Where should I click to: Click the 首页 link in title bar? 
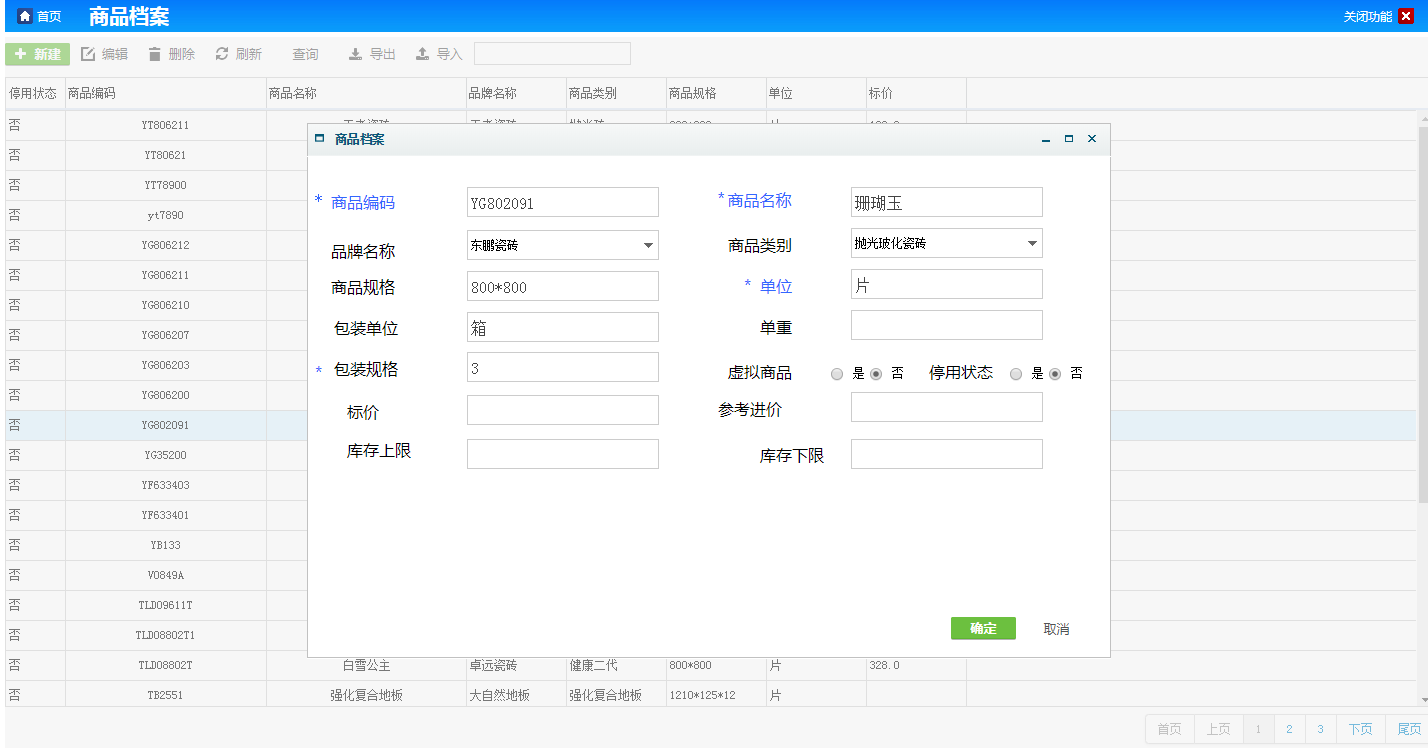pyautogui.click(x=49, y=16)
